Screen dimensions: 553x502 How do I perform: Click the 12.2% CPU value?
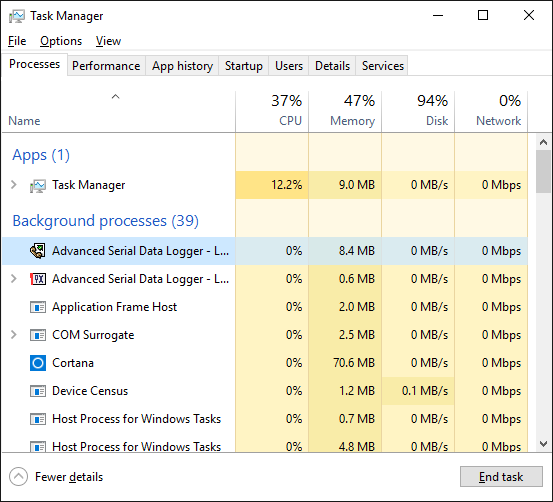click(x=286, y=185)
